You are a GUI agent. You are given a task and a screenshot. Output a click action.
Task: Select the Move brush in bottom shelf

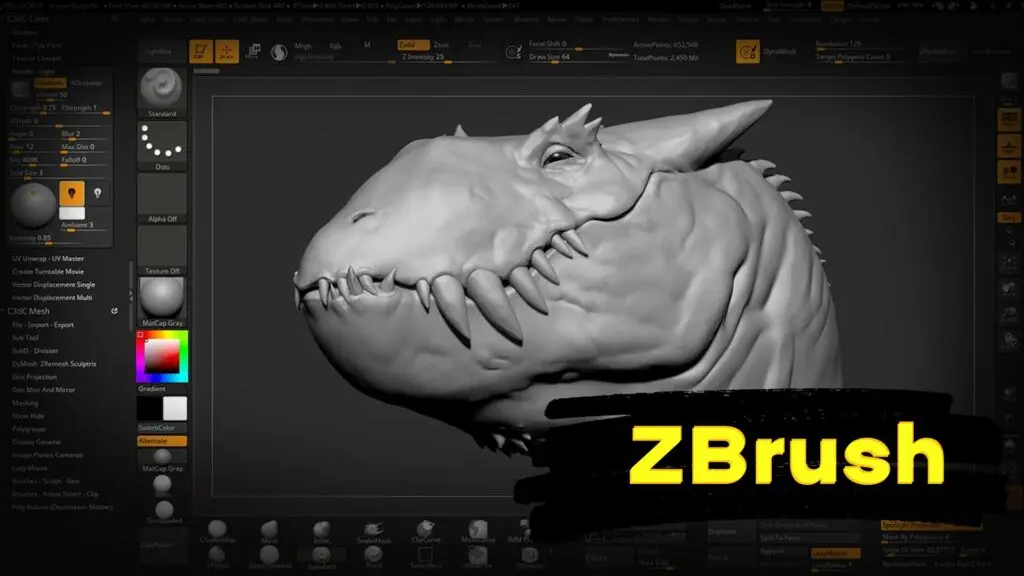tap(269, 532)
